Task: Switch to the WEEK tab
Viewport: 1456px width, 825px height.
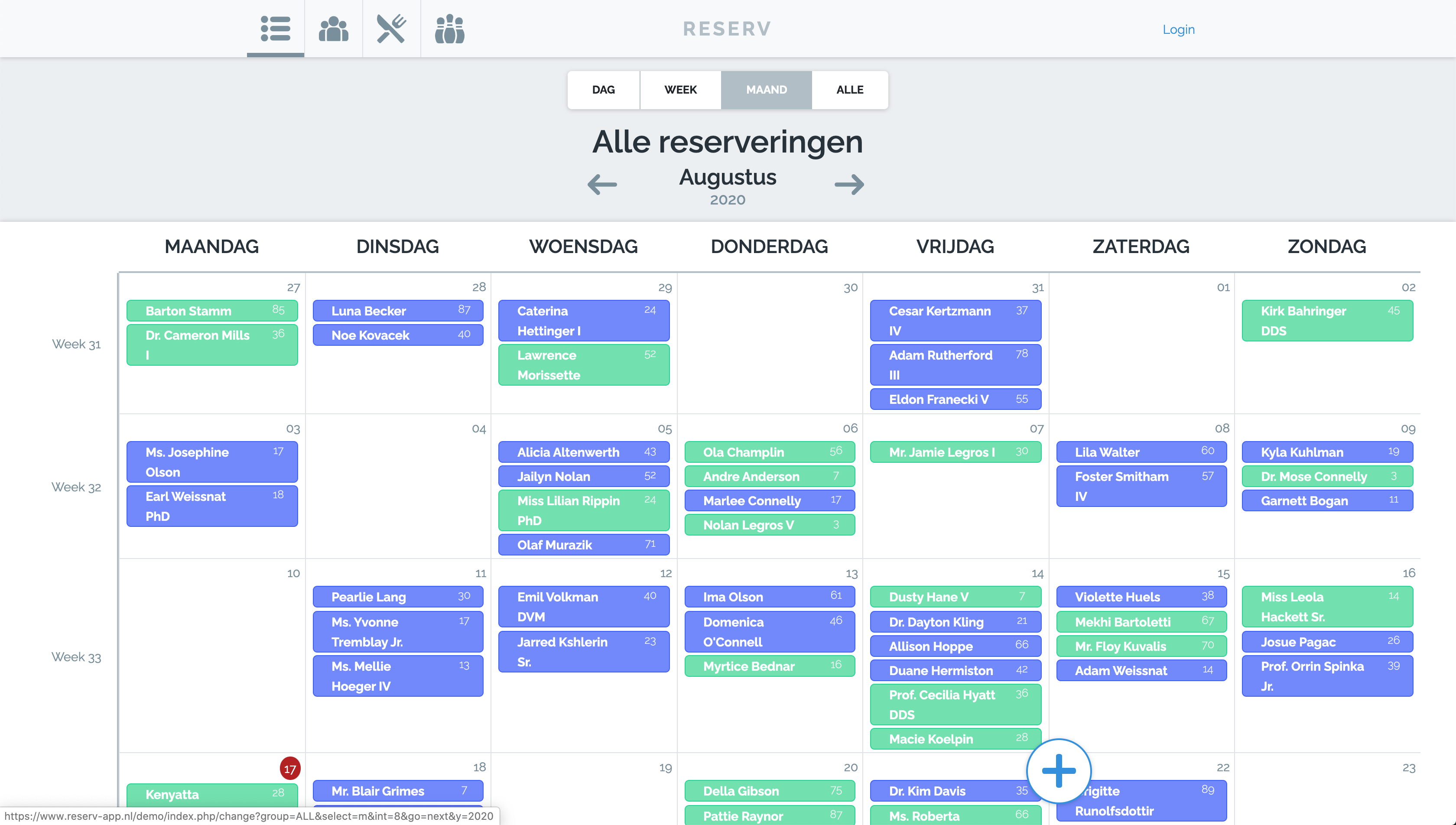Action: click(x=680, y=90)
